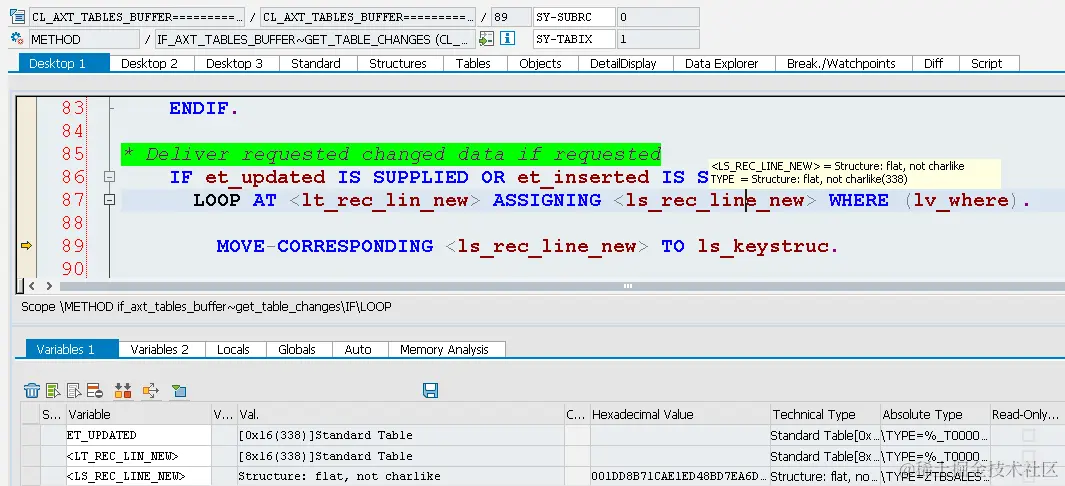Select the Variables 2 tab
This screenshot has width=1065, height=486.
pyautogui.click(x=160, y=350)
